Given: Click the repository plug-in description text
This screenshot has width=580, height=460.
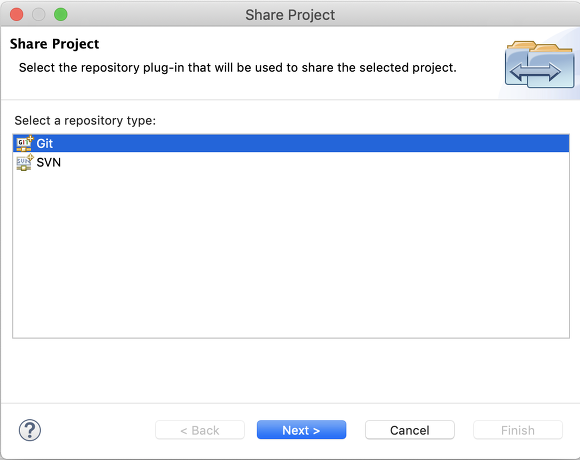Looking at the screenshot, I should pyautogui.click(x=238, y=68).
